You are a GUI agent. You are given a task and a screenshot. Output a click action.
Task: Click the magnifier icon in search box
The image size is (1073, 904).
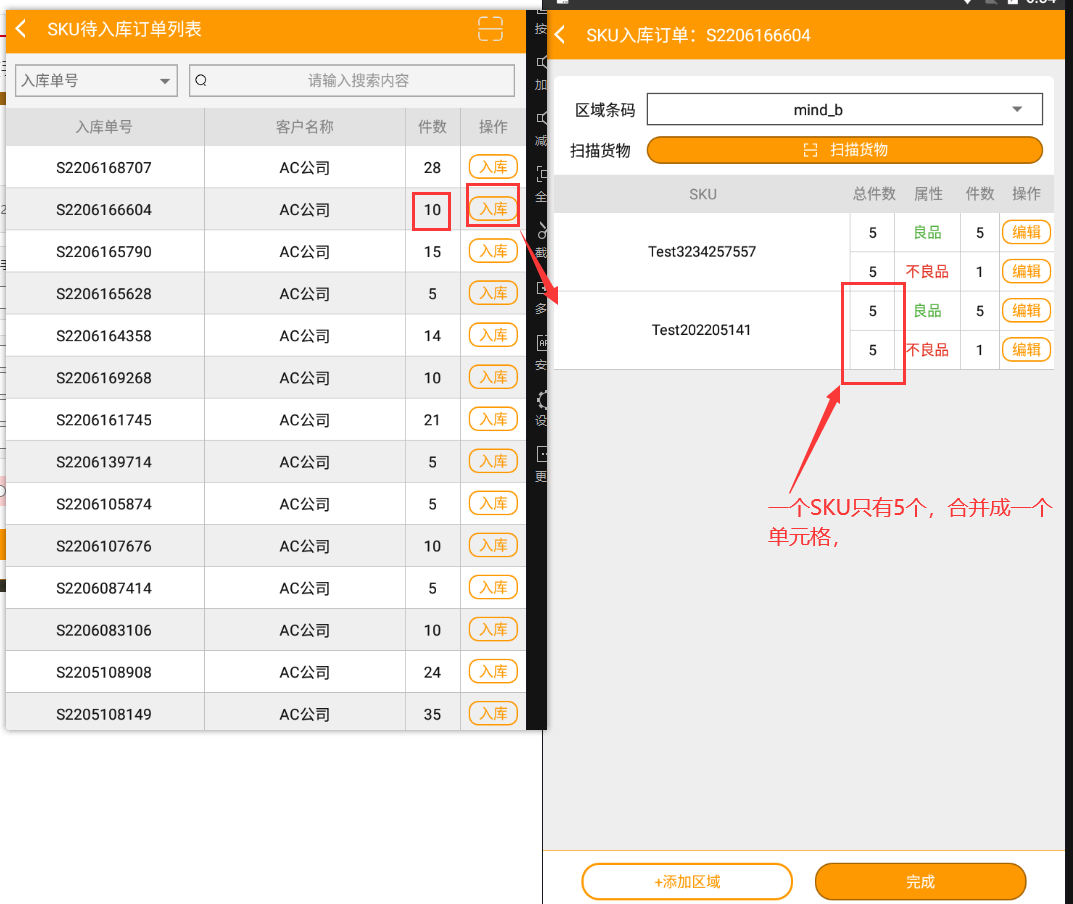coord(201,81)
